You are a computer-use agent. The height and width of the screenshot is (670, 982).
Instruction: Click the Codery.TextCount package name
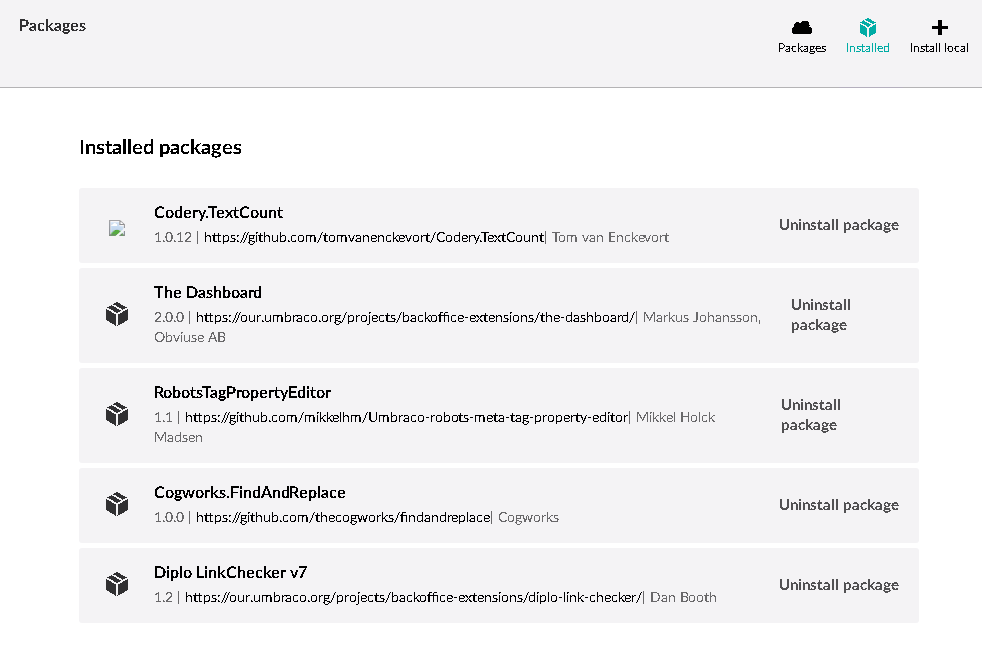pyautogui.click(x=219, y=213)
